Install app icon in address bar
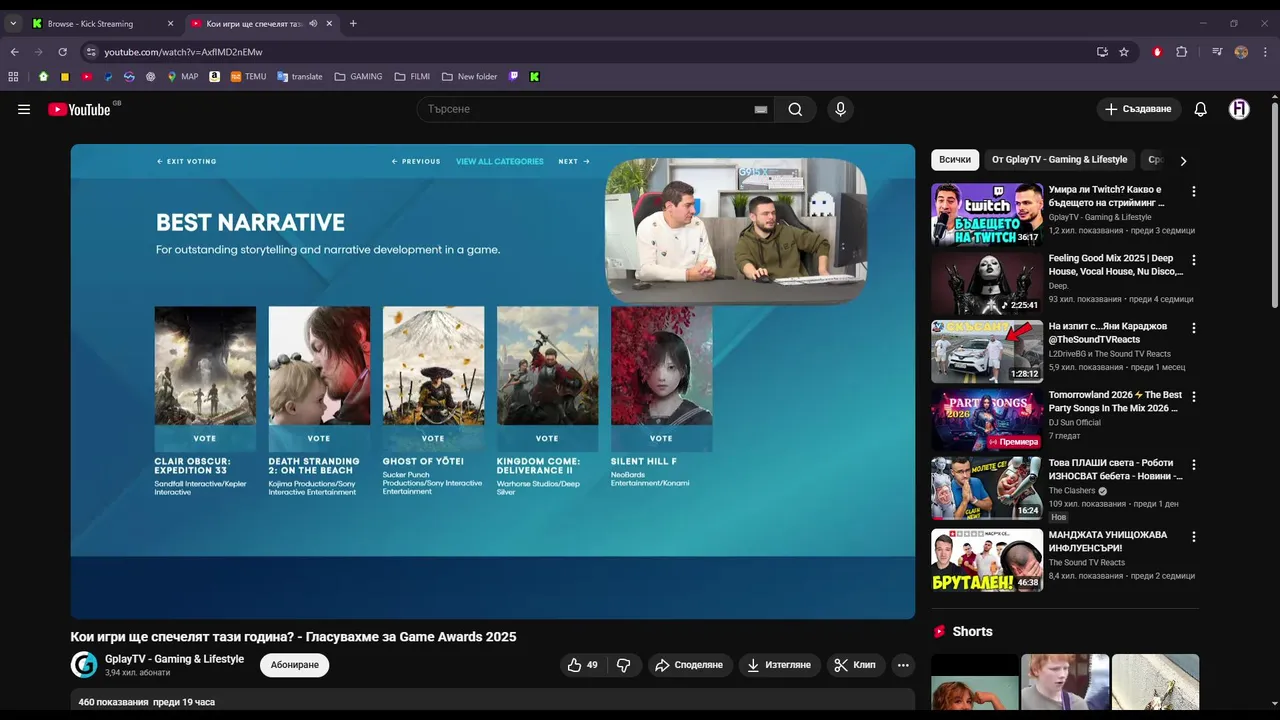The image size is (1280, 720). pyautogui.click(x=1102, y=52)
